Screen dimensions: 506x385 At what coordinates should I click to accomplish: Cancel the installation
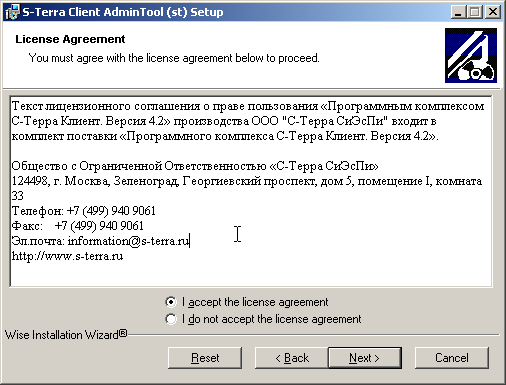pyautogui.click(x=452, y=358)
